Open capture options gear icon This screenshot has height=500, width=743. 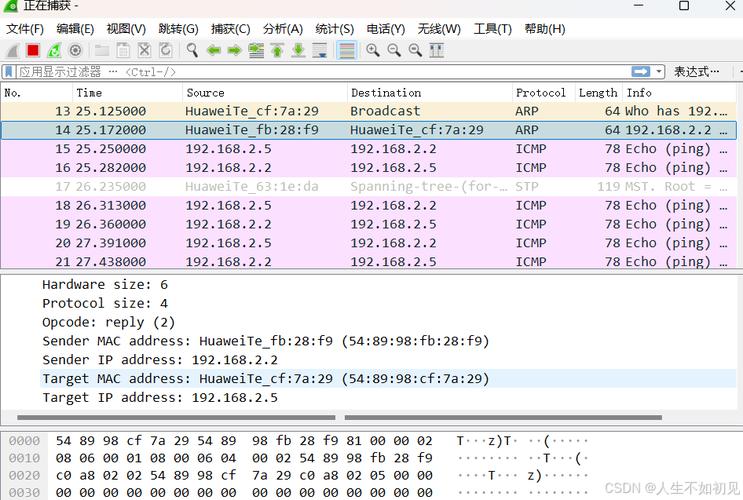75,50
